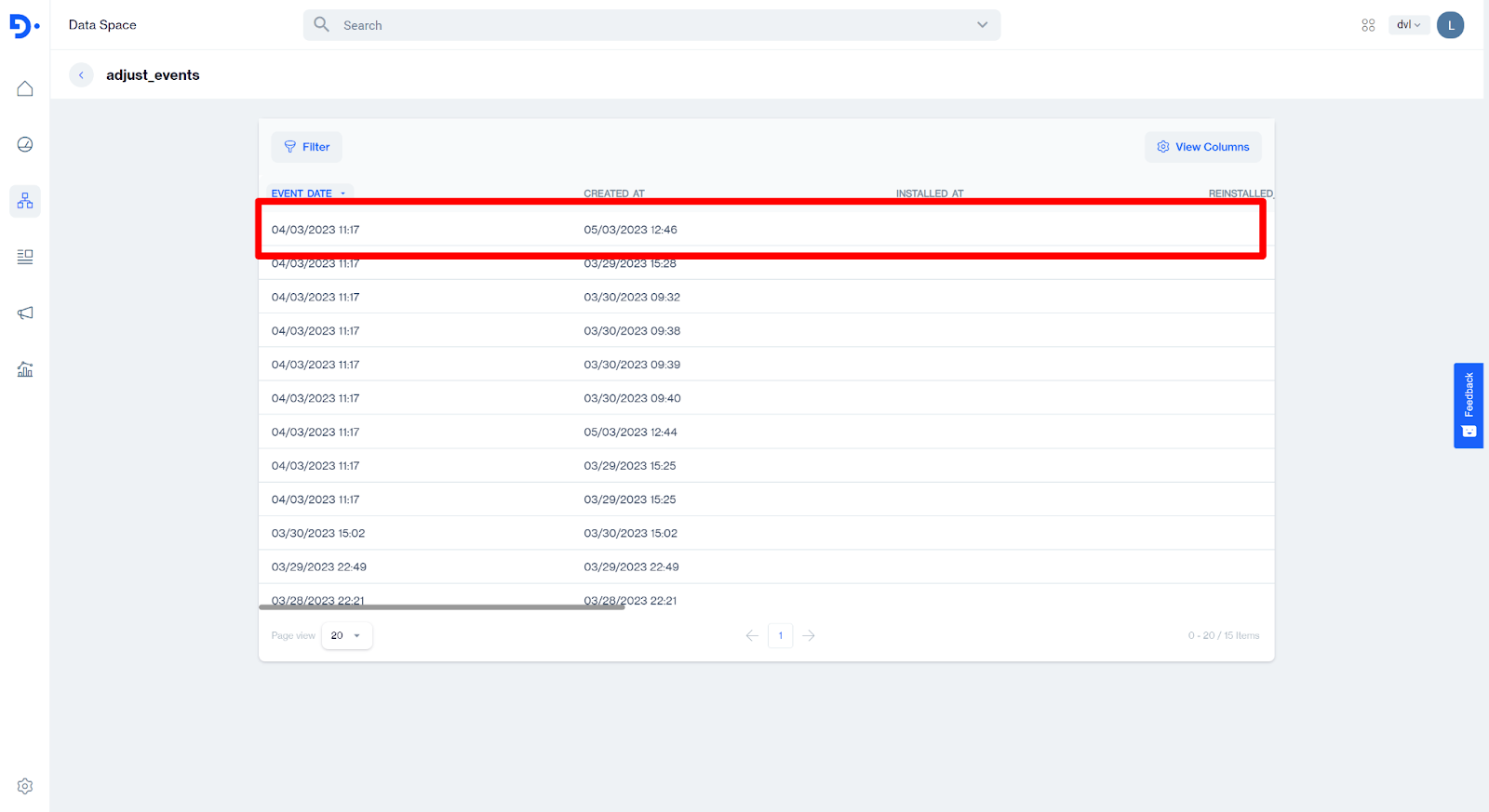Open the analytics chart sidebar icon
1489x812 pixels.
click(x=25, y=369)
